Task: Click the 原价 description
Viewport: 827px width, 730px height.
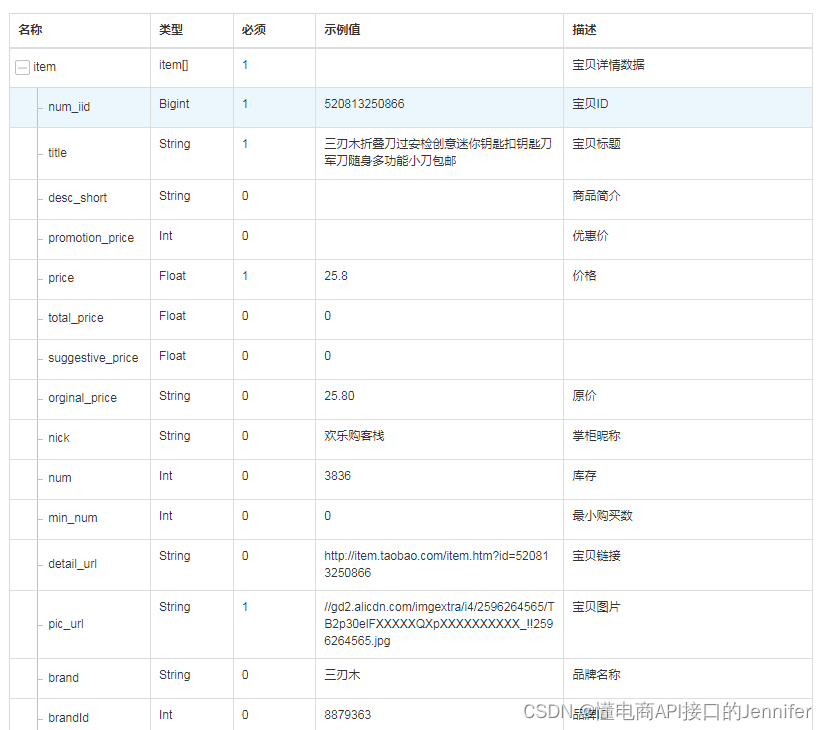Action: click(584, 396)
